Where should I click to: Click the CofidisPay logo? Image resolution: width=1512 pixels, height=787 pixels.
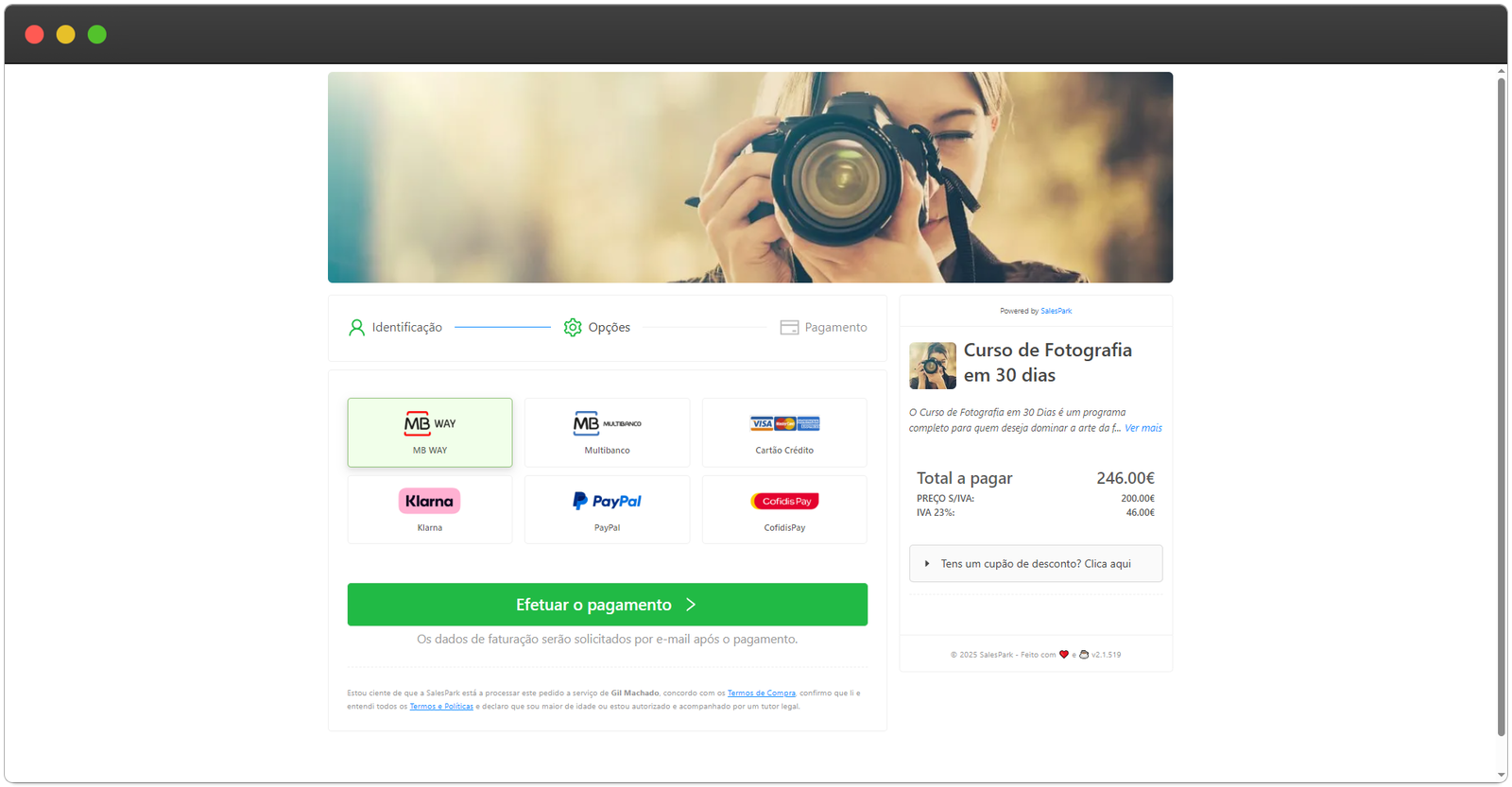(784, 501)
